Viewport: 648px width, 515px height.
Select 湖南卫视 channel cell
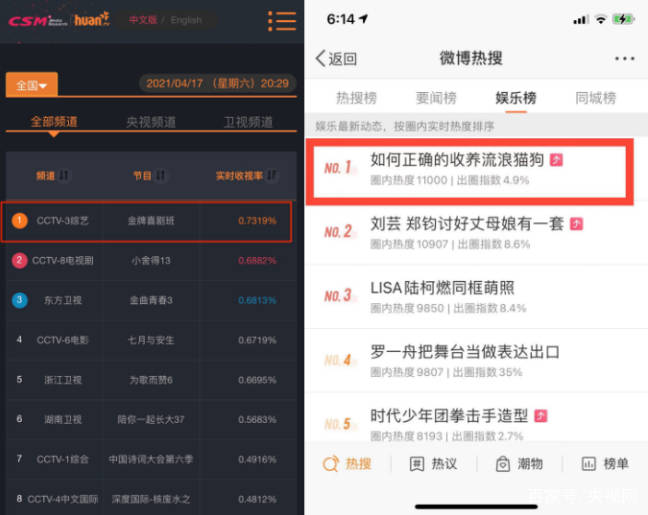(x=63, y=419)
